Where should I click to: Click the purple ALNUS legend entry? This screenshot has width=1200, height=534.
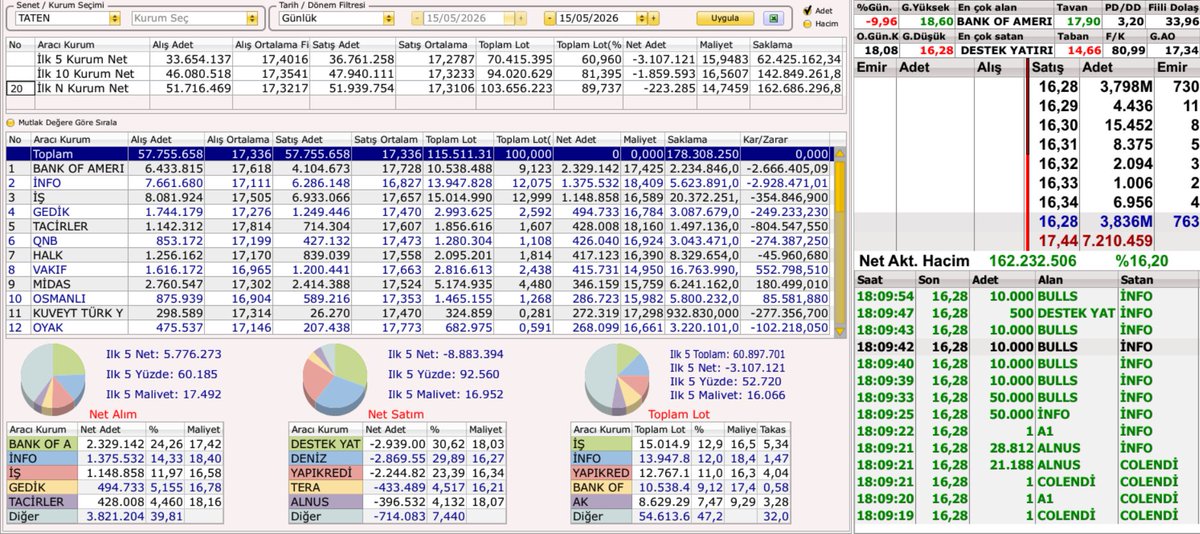click(324, 502)
